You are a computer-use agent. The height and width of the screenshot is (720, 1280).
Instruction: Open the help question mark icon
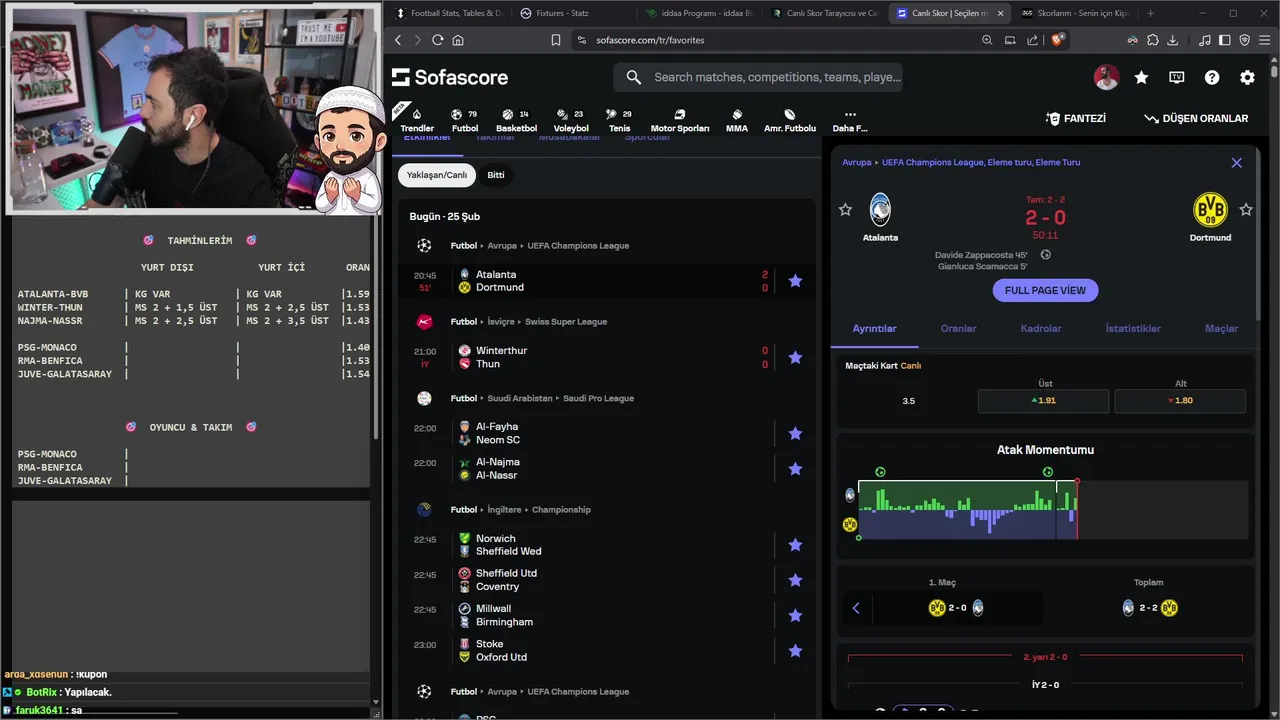[1212, 77]
